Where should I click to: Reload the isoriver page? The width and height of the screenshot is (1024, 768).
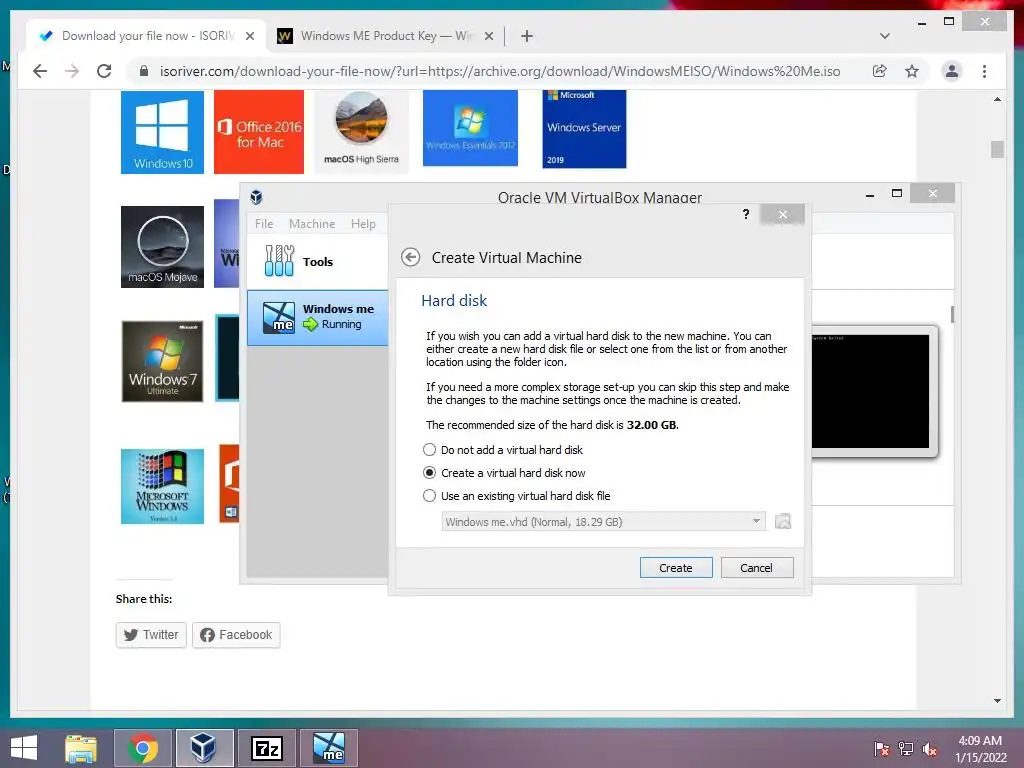click(104, 71)
